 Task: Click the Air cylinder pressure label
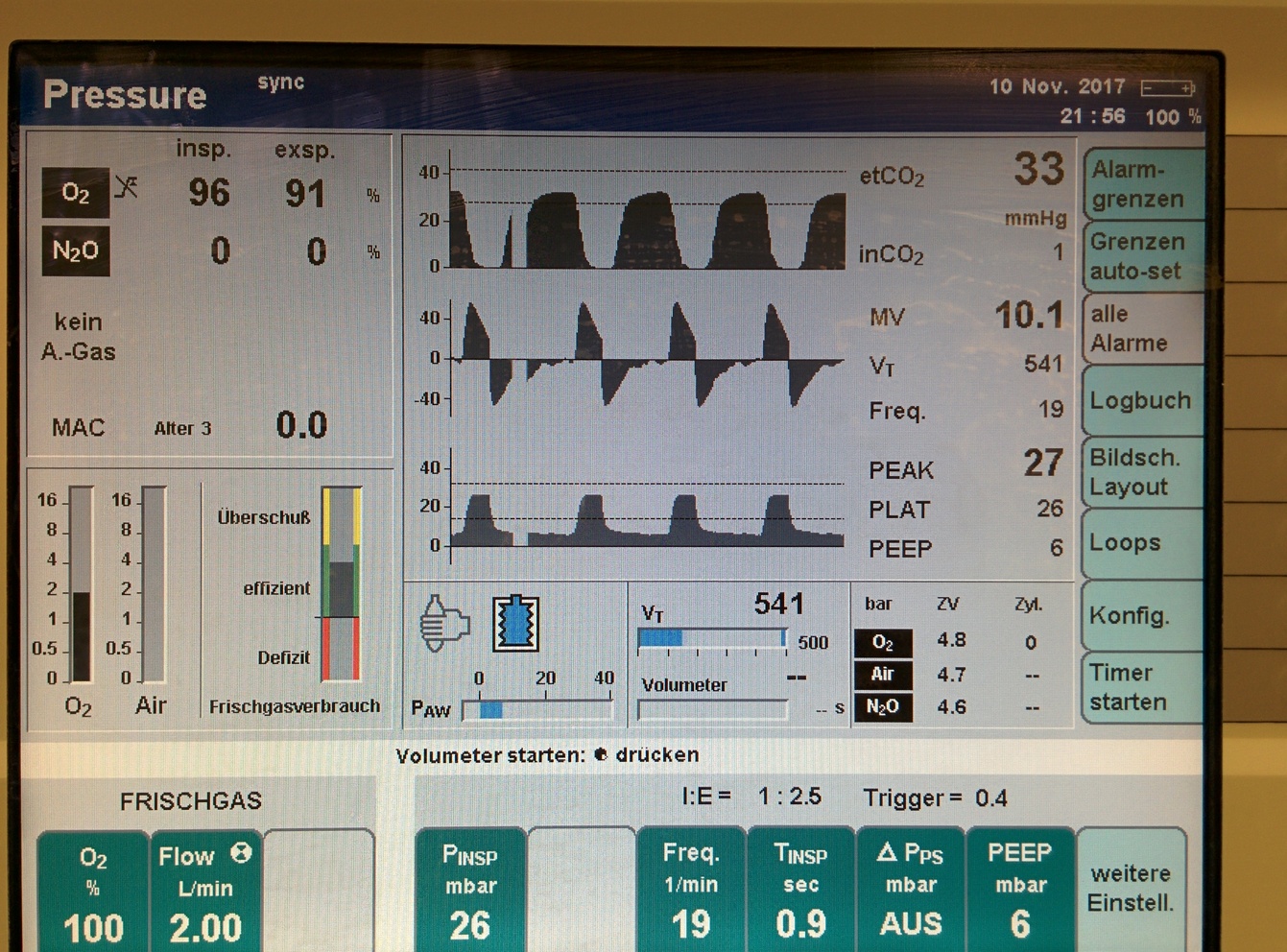[883, 675]
